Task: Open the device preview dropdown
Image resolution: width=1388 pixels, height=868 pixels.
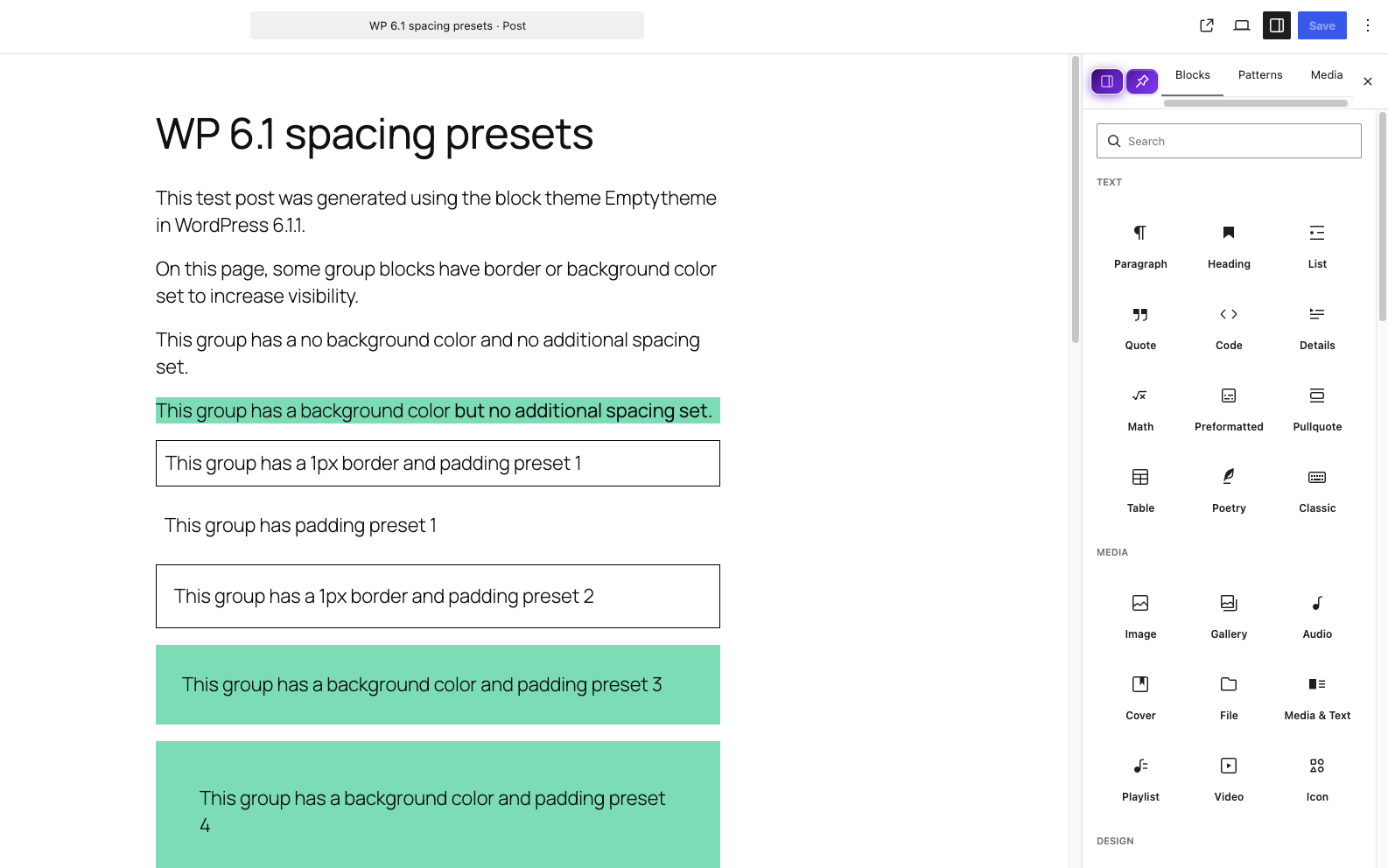Action: pos(1242,25)
